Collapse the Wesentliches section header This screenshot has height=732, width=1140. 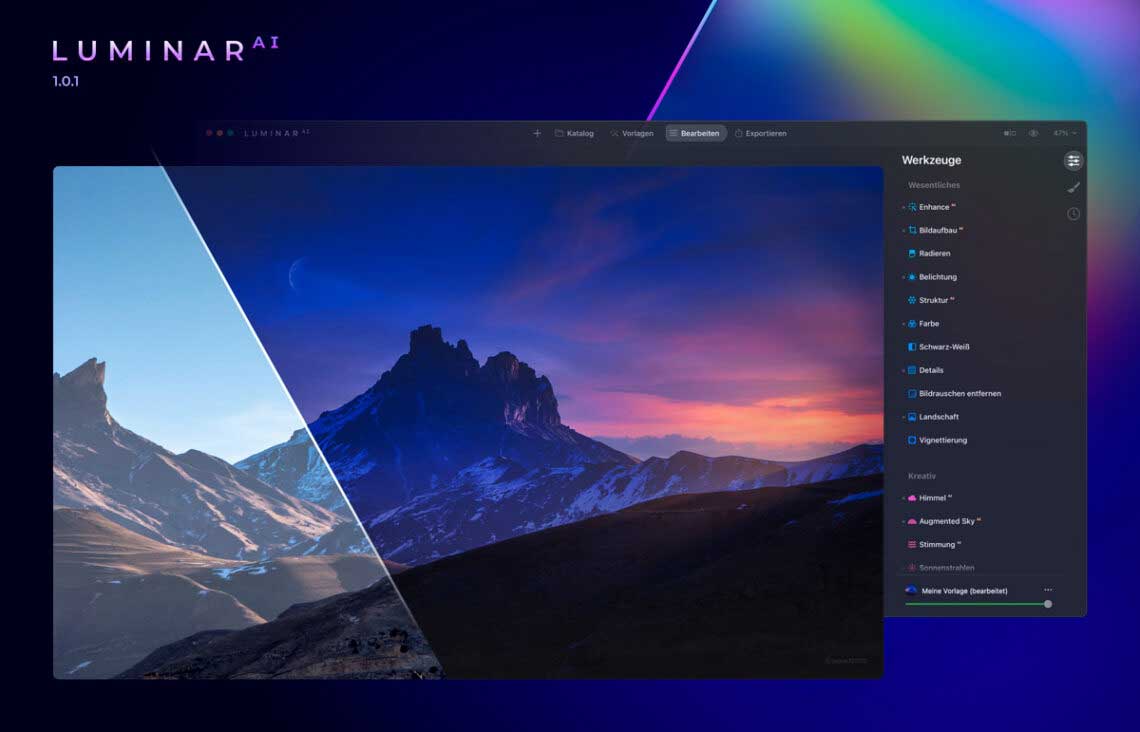[934, 185]
